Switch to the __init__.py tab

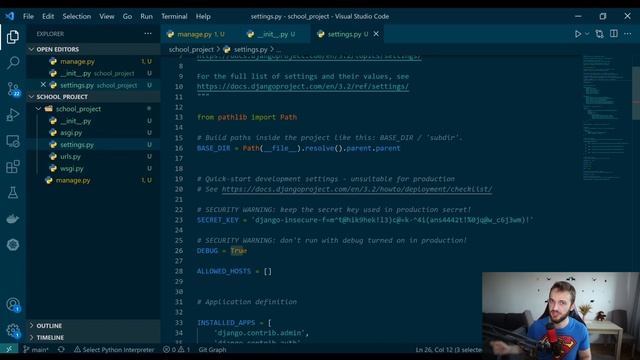(272, 34)
